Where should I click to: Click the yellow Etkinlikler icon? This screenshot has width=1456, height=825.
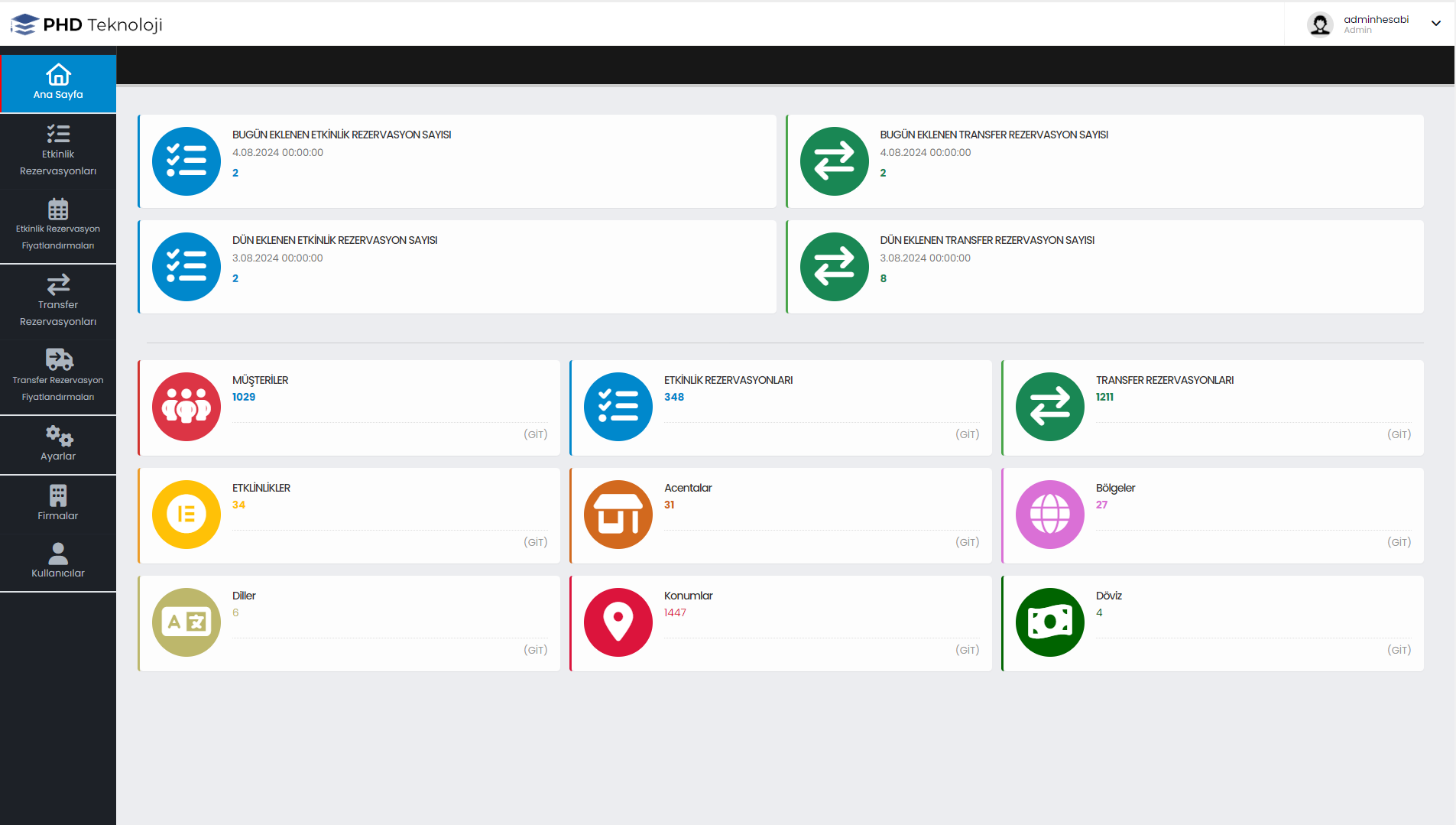186,515
